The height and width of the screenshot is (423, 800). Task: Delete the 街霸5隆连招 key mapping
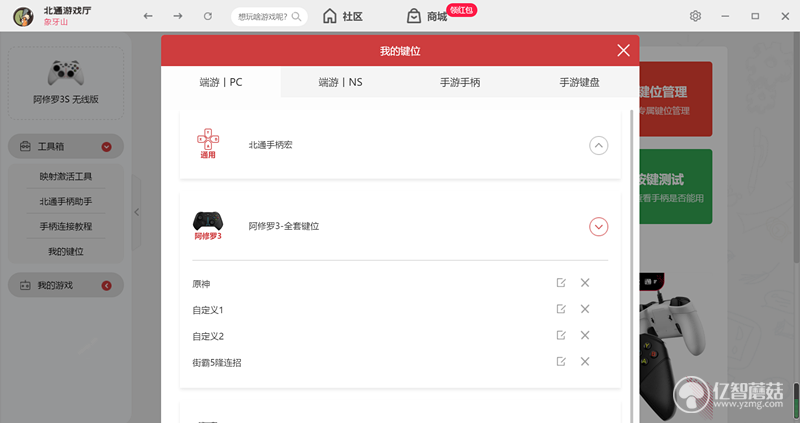(x=585, y=361)
